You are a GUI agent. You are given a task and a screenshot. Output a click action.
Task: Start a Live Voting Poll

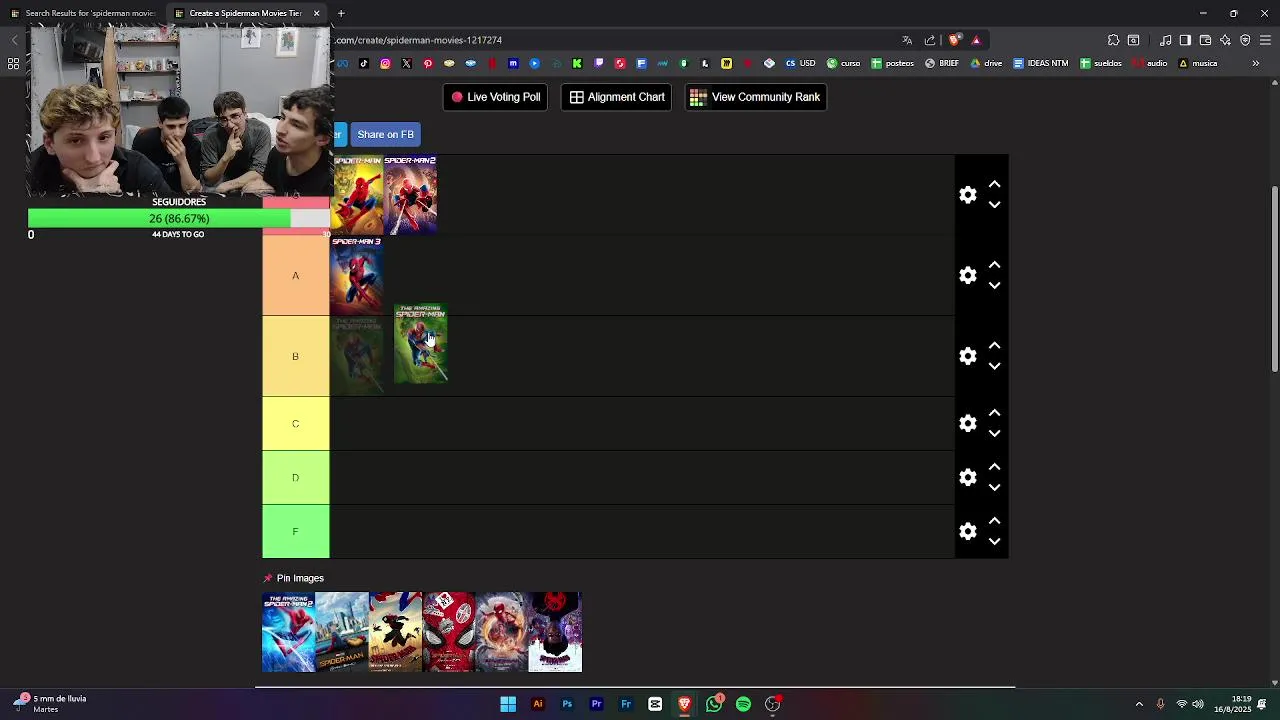click(495, 97)
